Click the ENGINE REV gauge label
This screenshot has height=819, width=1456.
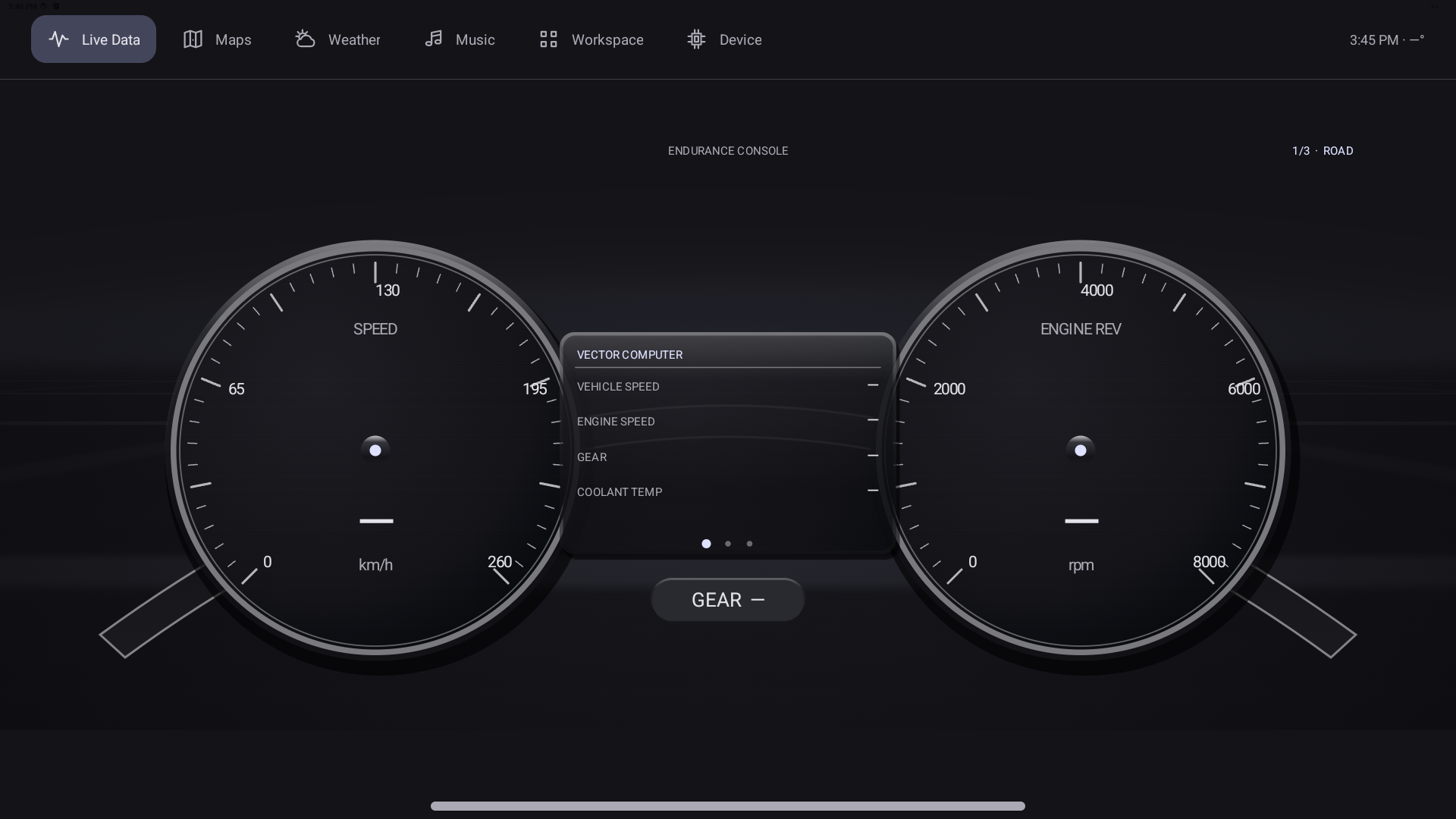click(x=1081, y=329)
